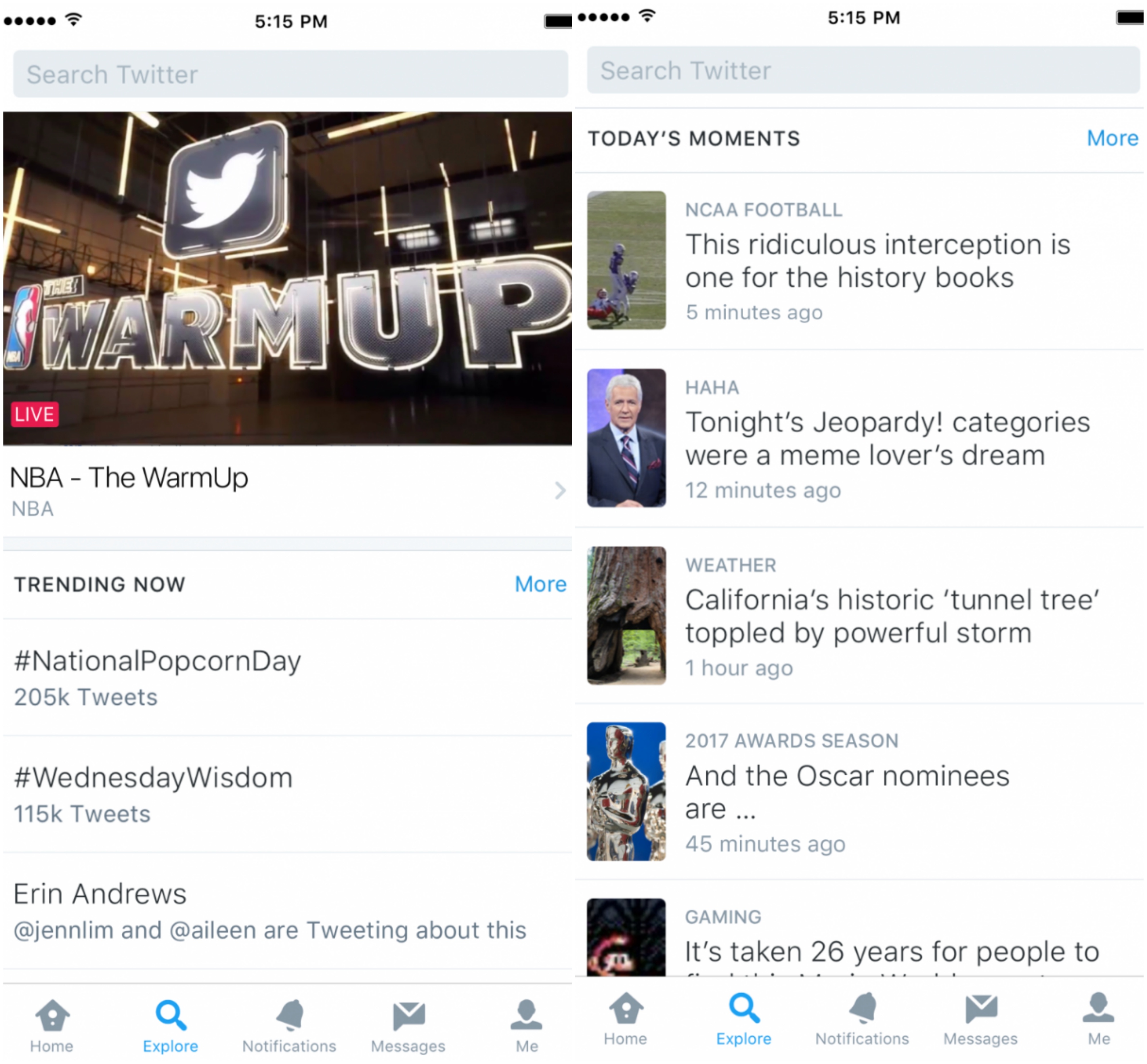Open Messages with the envelope icon
The height and width of the screenshot is (1064, 1147).
[x=408, y=1019]
